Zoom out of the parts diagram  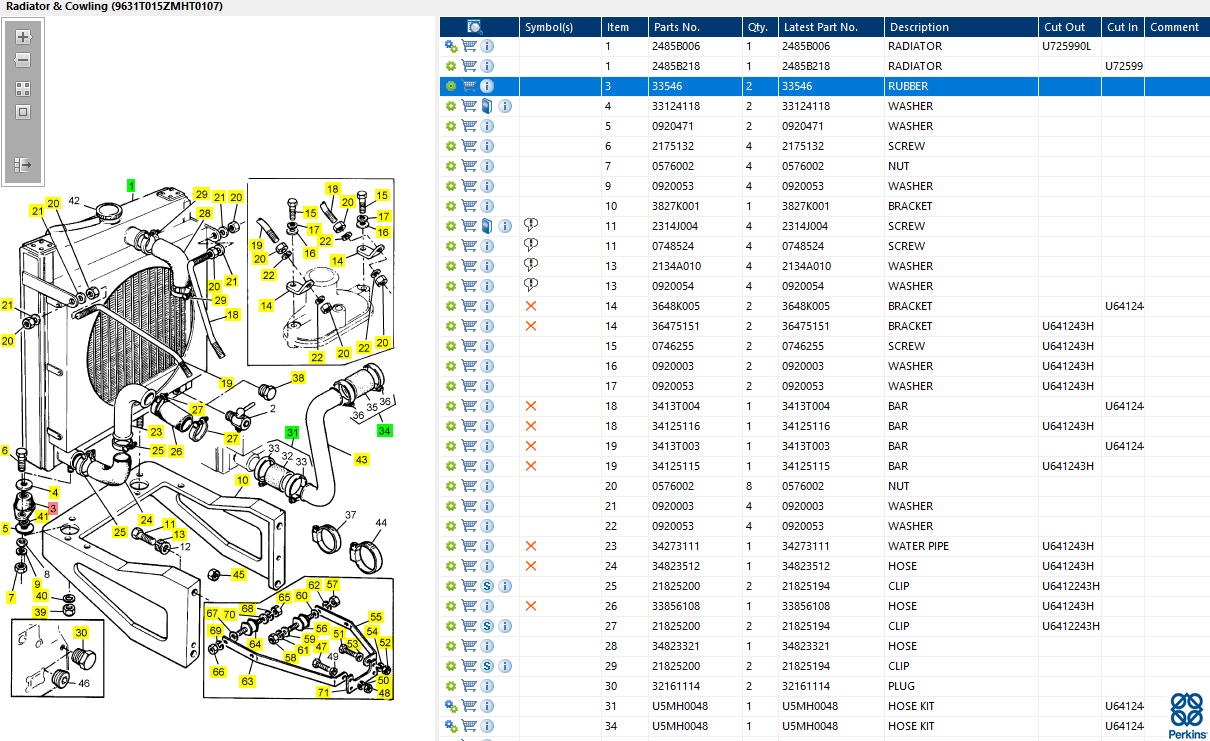coord(23,61)
